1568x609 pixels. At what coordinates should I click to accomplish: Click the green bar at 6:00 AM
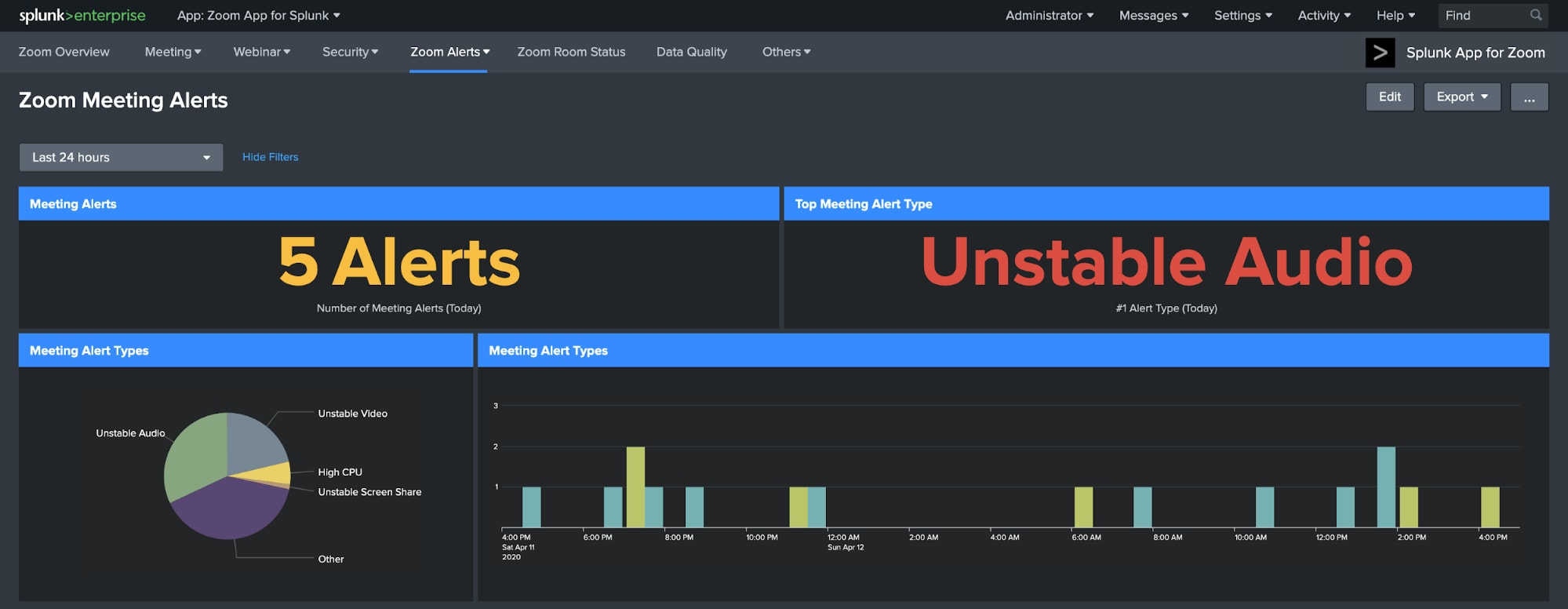tap(1083, 507)
